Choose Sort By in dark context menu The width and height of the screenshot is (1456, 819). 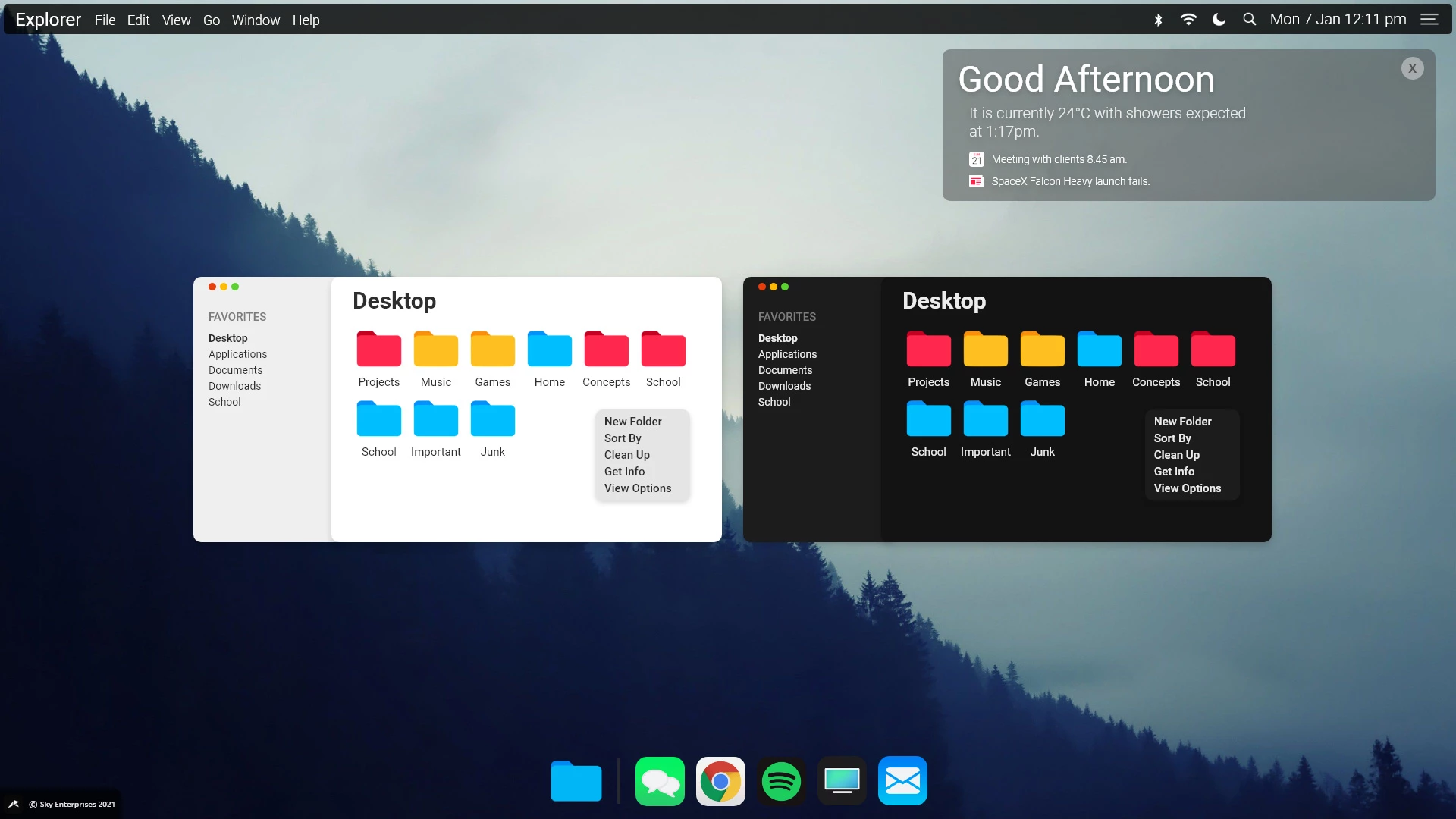coord(1172,438)
